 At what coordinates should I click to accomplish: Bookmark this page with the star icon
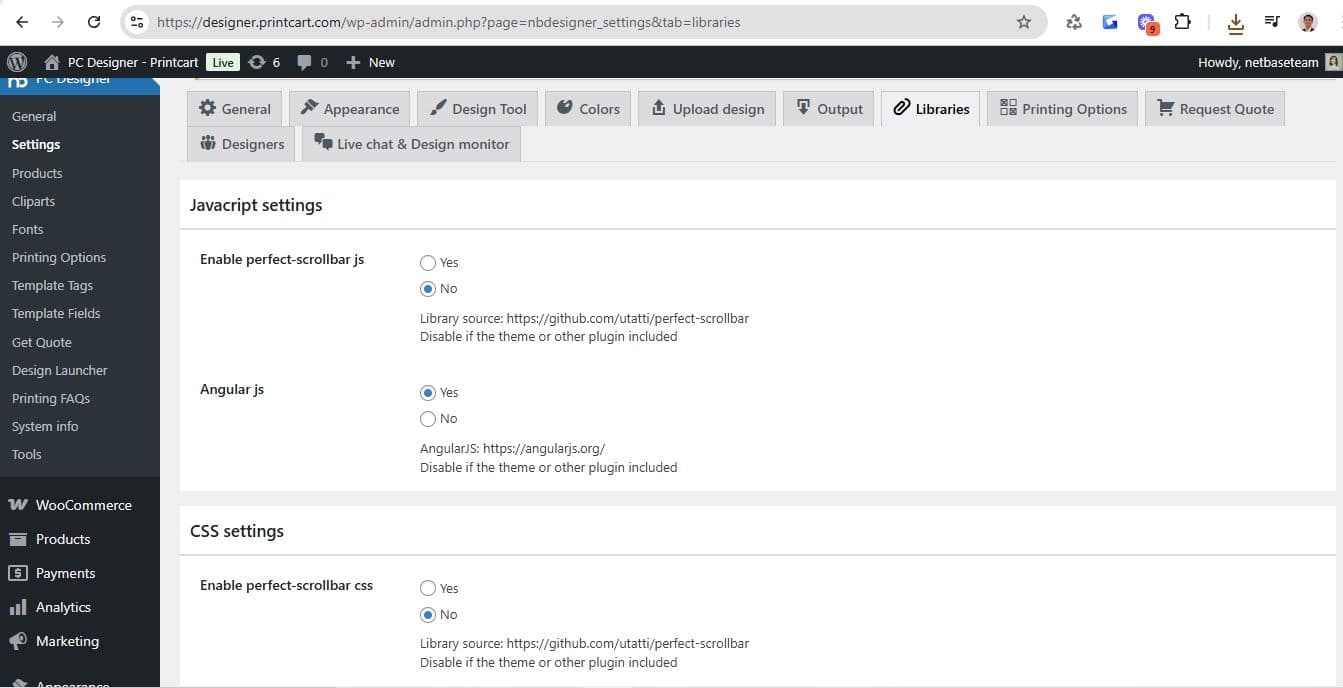click(x=1023, y=22)
